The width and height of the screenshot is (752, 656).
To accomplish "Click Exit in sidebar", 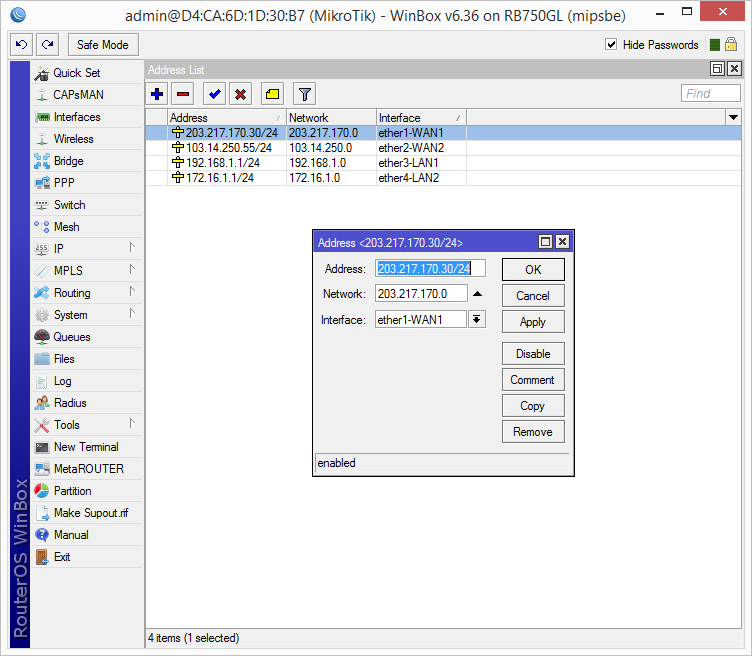I will click(x=88, y=557).
